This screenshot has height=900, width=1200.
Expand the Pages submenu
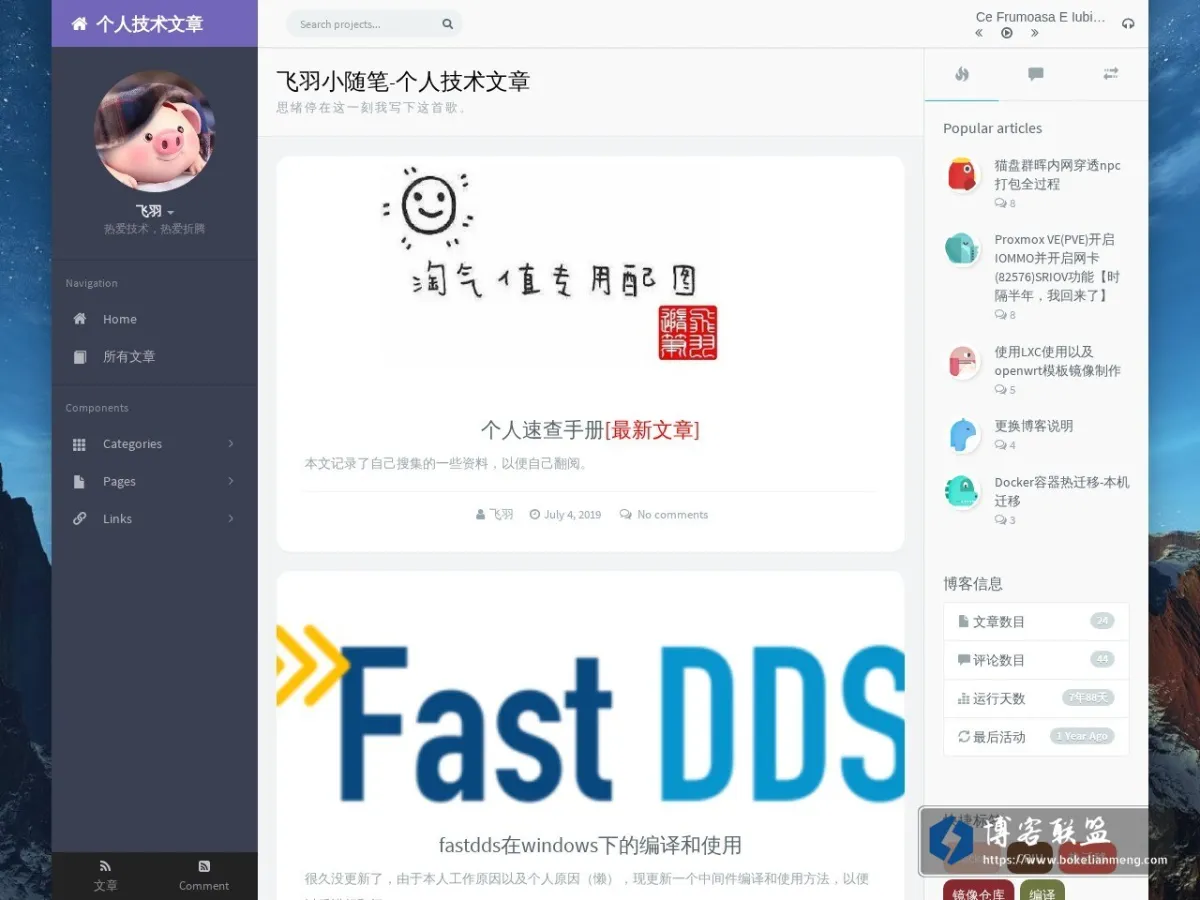(231, 481)
